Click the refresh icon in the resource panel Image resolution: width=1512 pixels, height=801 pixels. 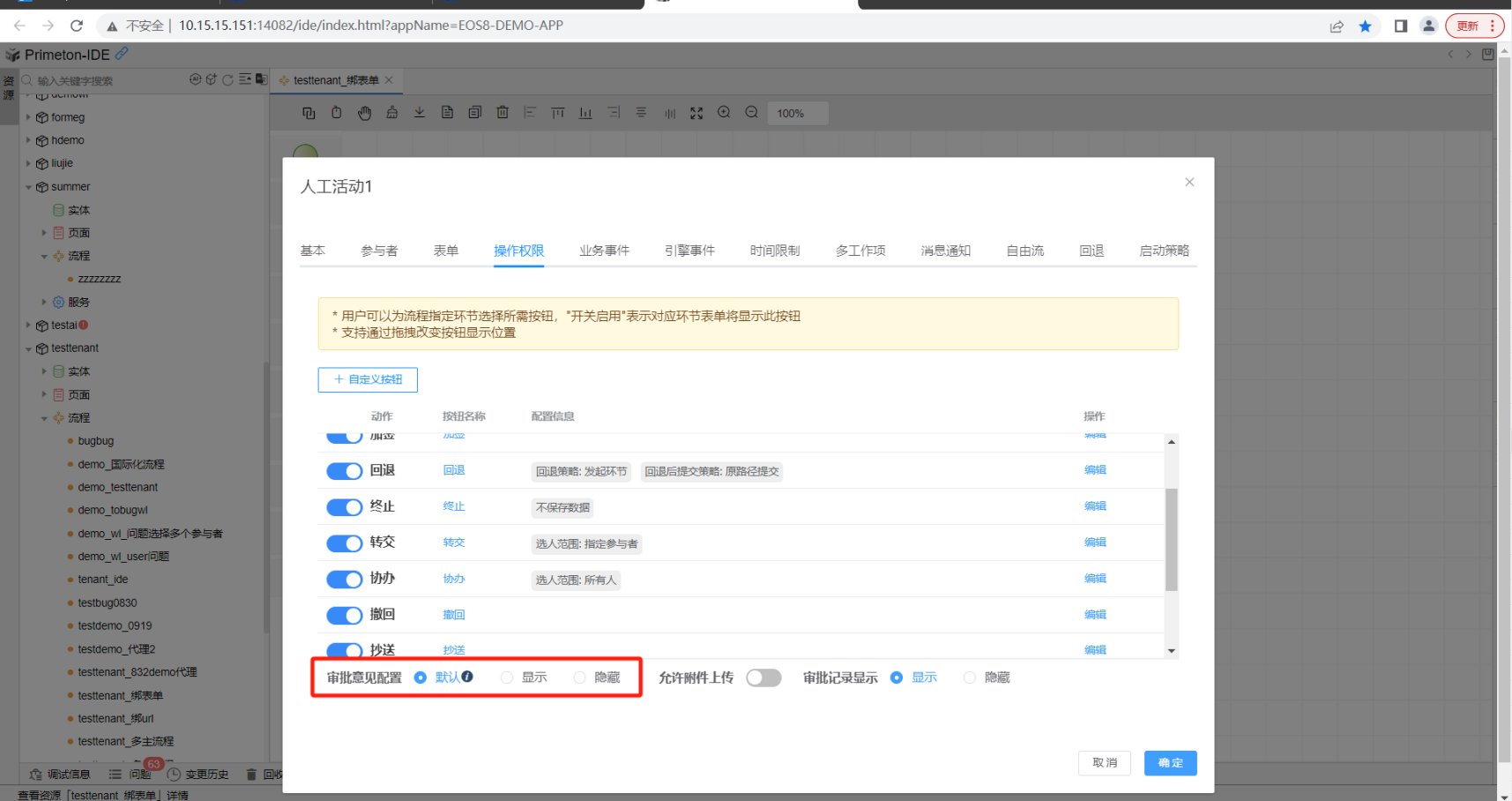click(227, 80)
